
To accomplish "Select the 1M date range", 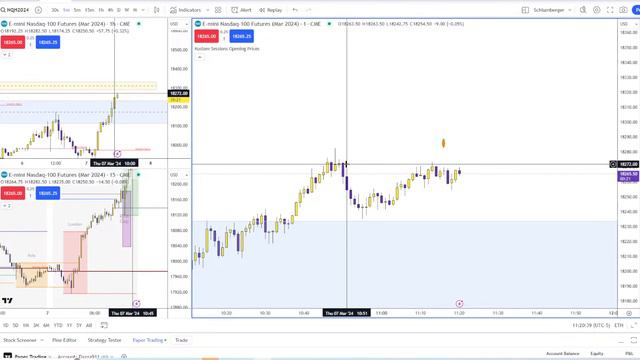I will click(26, 325).
